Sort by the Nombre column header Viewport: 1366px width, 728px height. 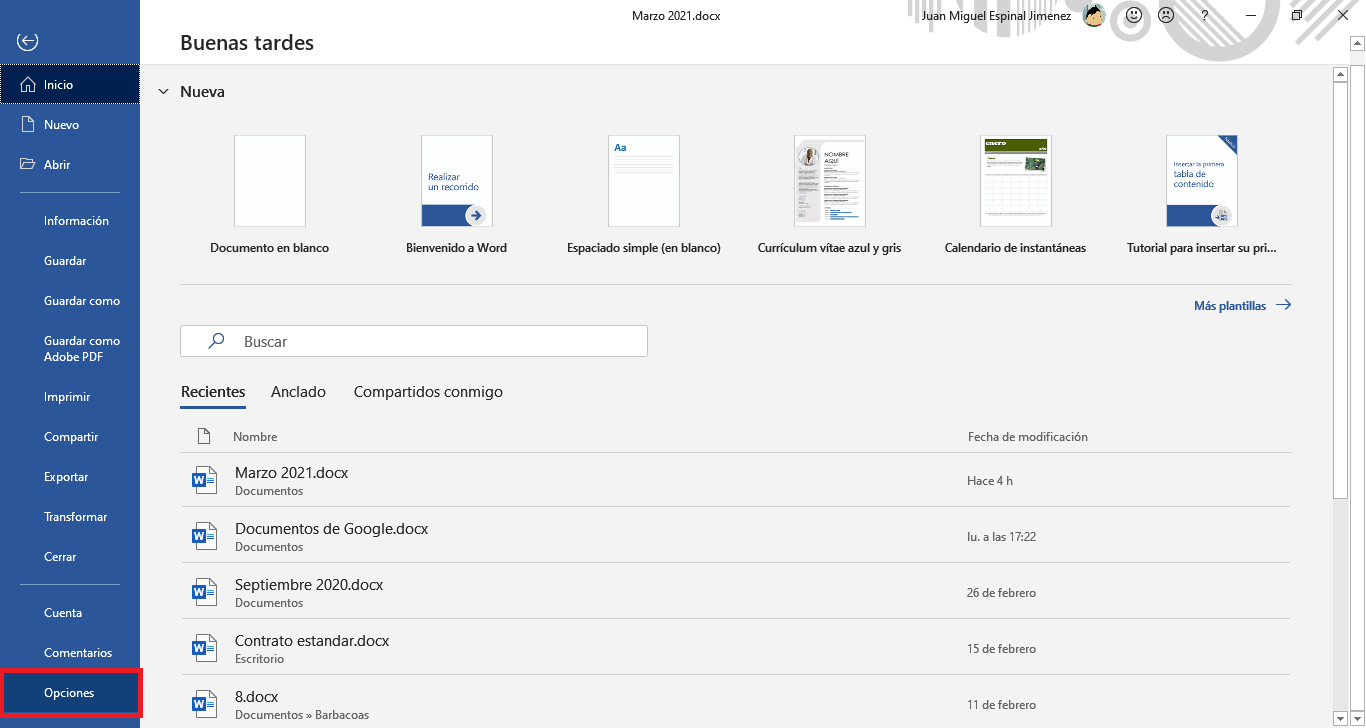click(x=255, y=437)
